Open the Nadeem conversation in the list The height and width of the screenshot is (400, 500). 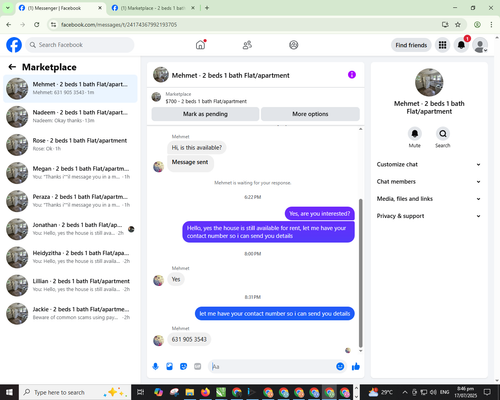point(70,117)
